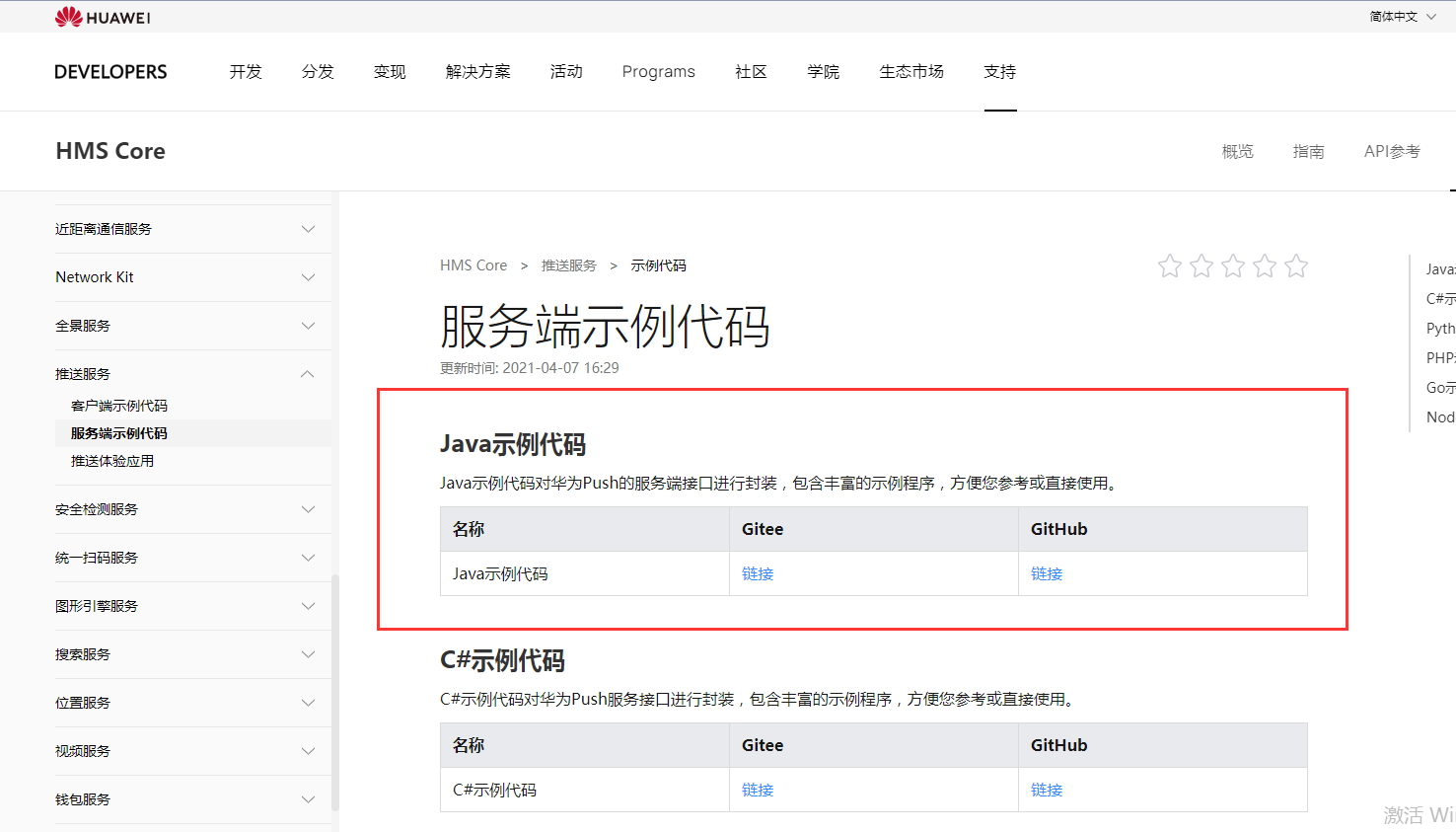Viewport: 1456px width, 832px height.
Task: Jump to Node section in page outline
Action: coord(1440,416)
